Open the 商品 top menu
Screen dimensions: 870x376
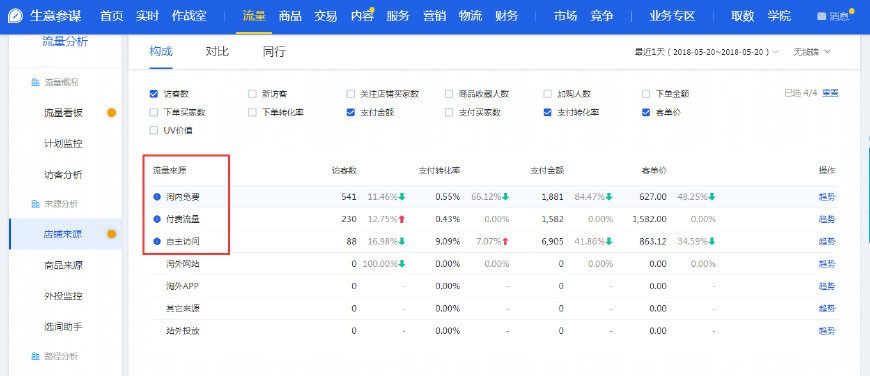(x=290, y=16)
